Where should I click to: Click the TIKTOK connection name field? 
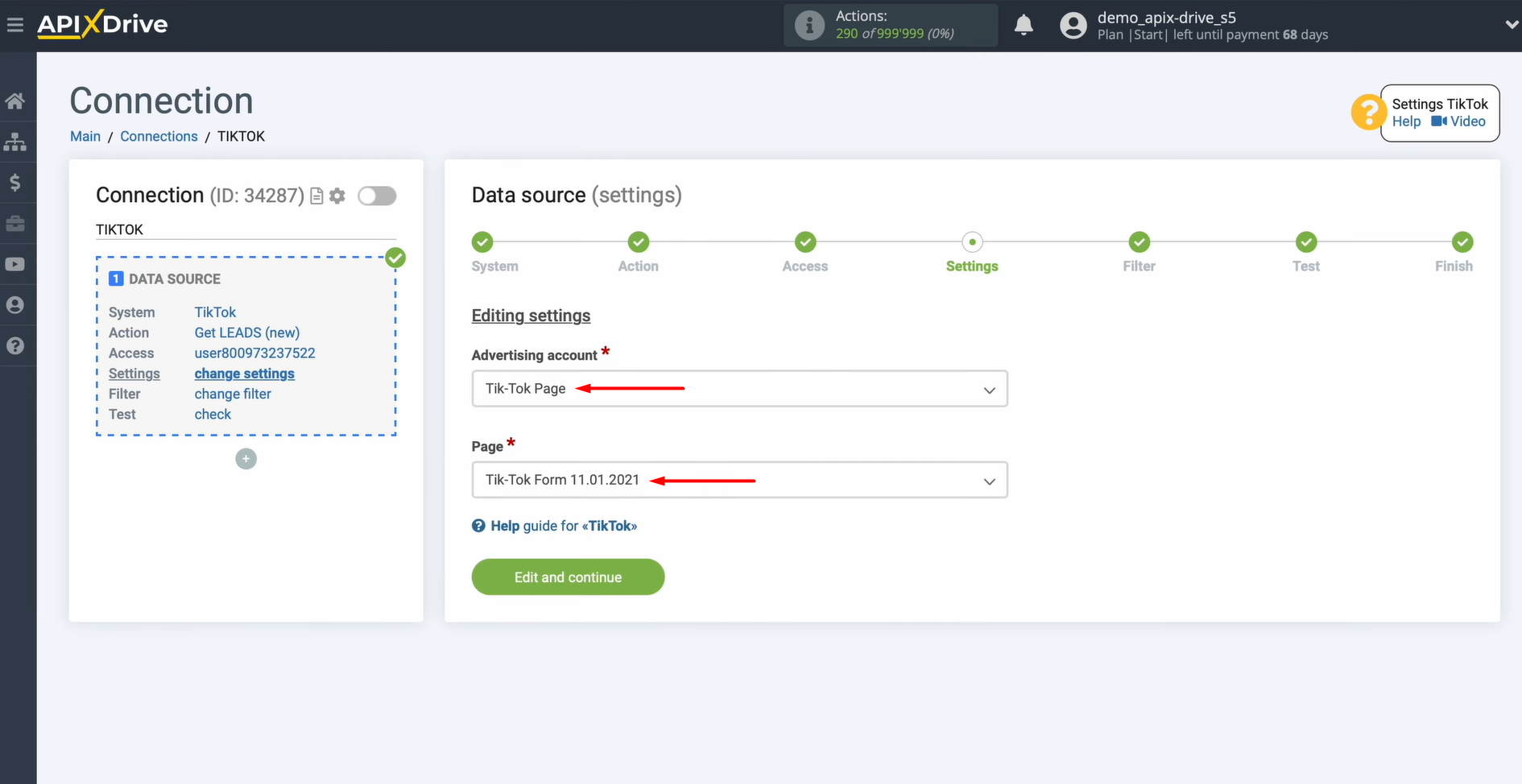[x=246, y=229]
